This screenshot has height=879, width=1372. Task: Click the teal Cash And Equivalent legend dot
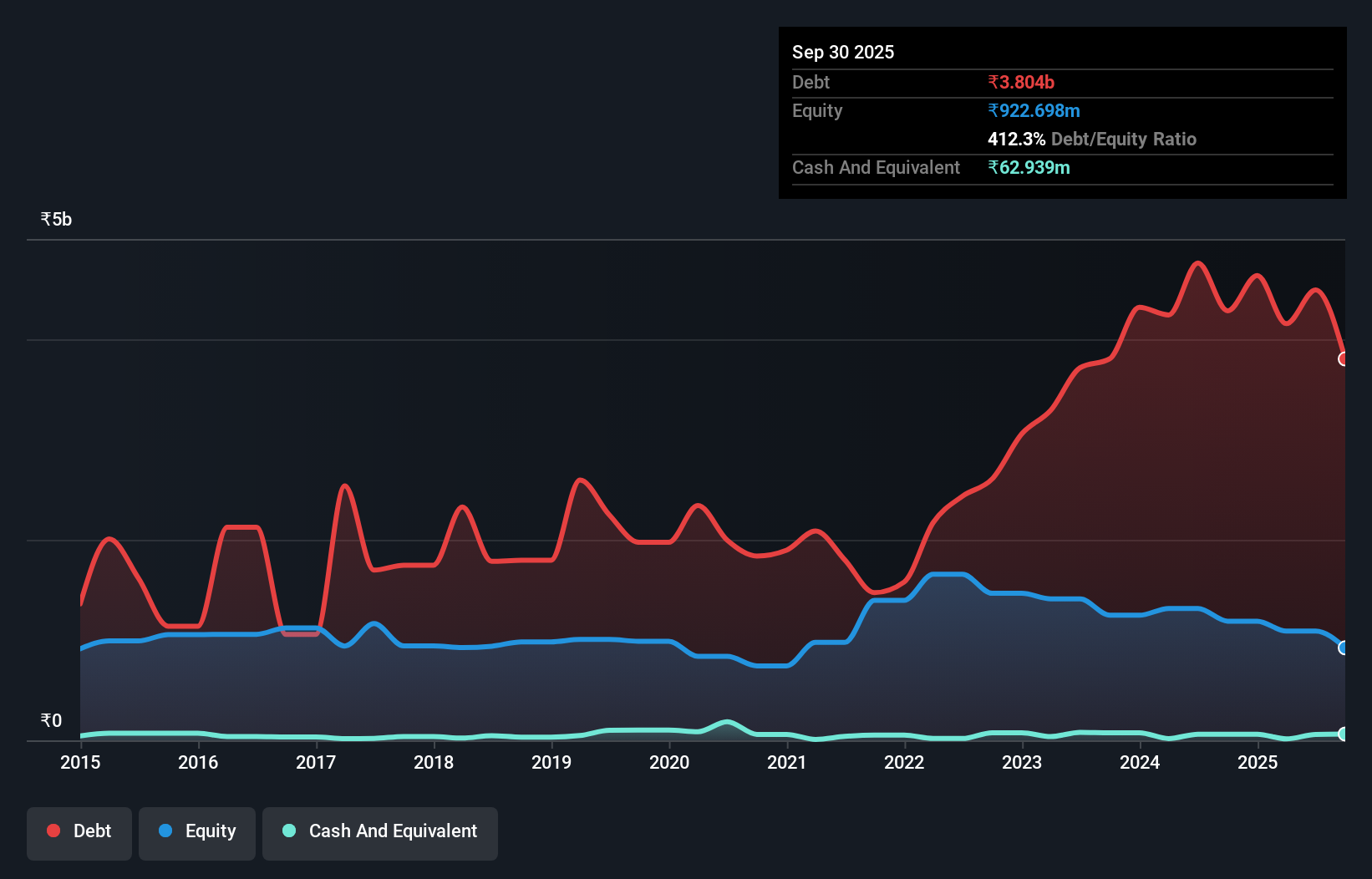click(287, 831)
